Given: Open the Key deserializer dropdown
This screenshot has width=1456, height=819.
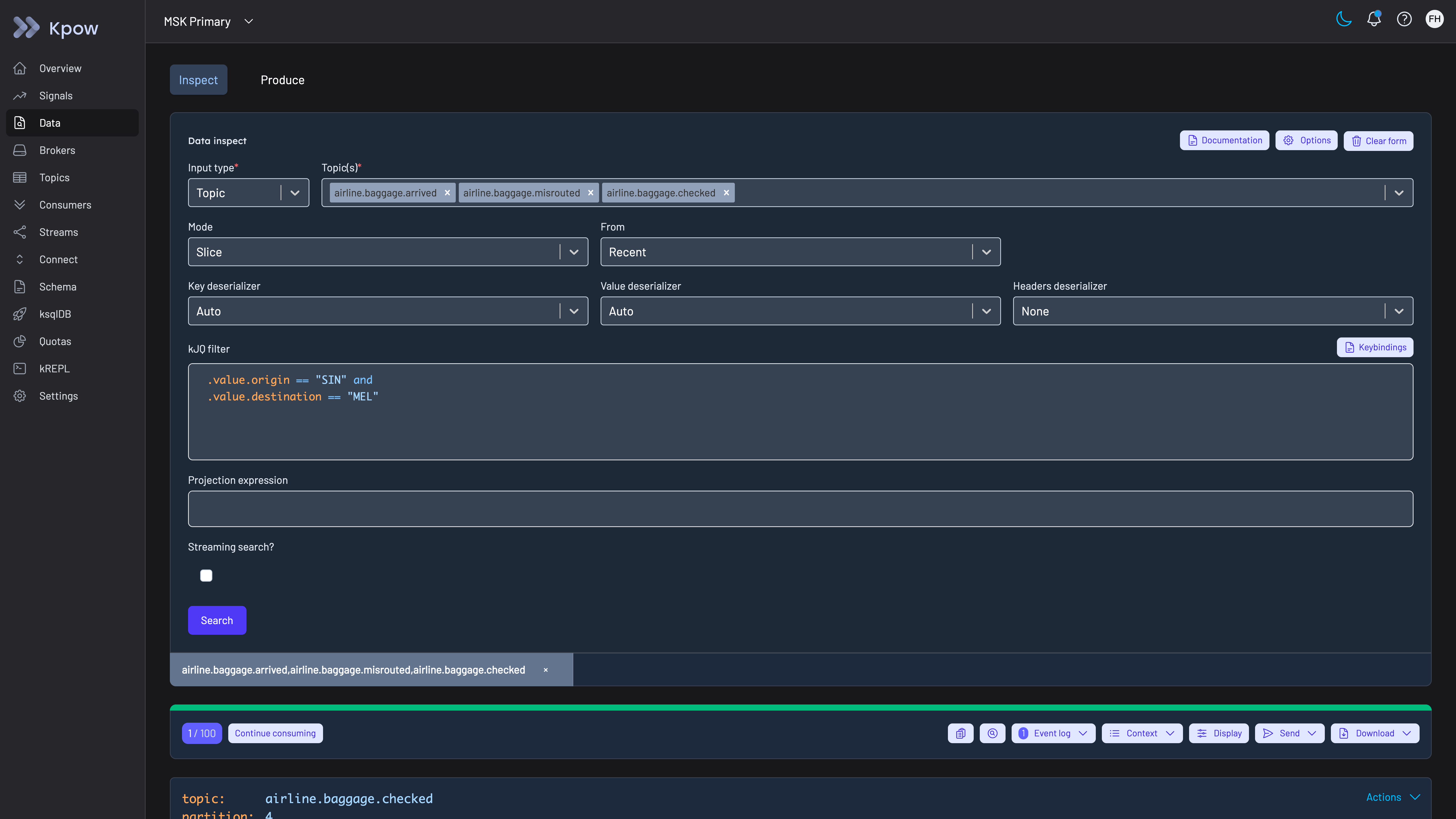Looking at the screenshot, I should (388, 311).
